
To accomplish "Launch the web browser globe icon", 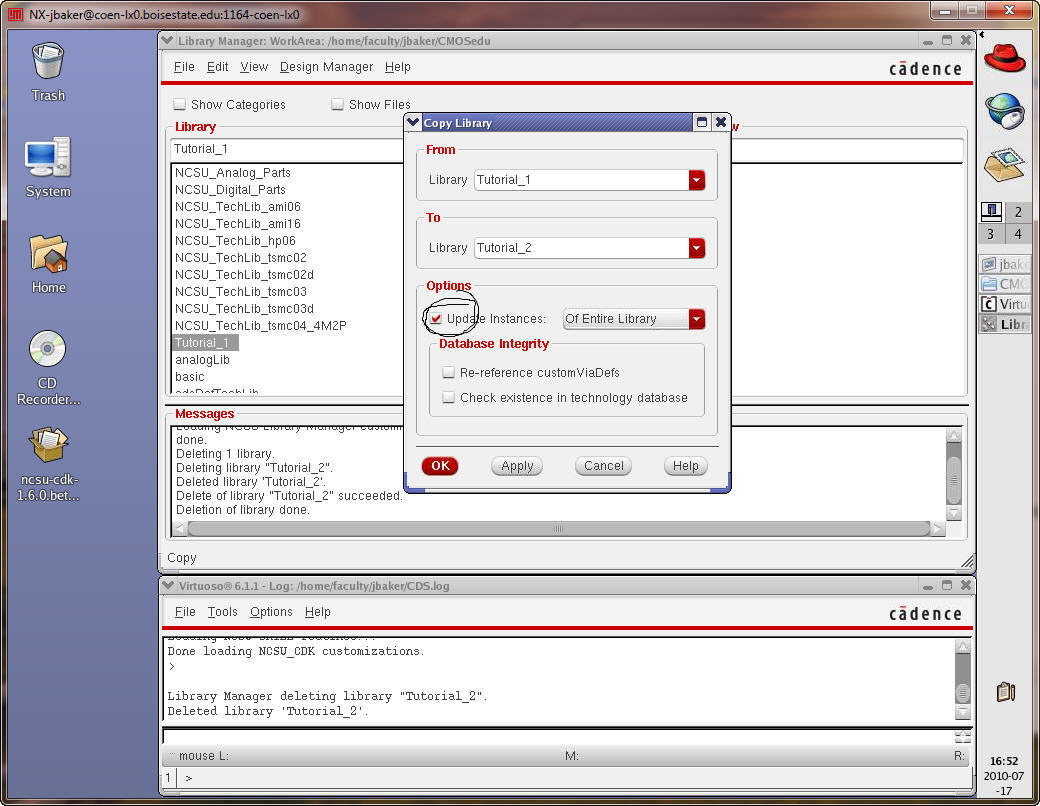I will pyautogui.click(x=1004, y=110).
